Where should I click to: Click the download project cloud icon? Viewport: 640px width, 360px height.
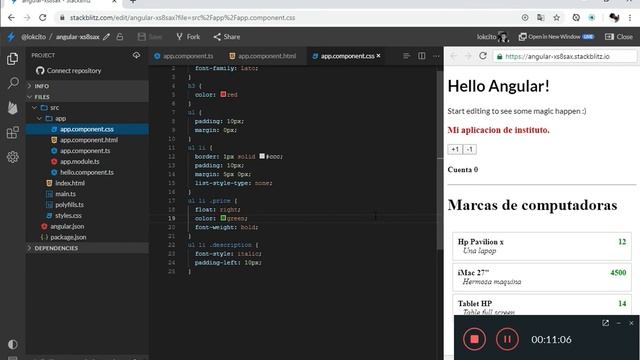click(136, 55)
